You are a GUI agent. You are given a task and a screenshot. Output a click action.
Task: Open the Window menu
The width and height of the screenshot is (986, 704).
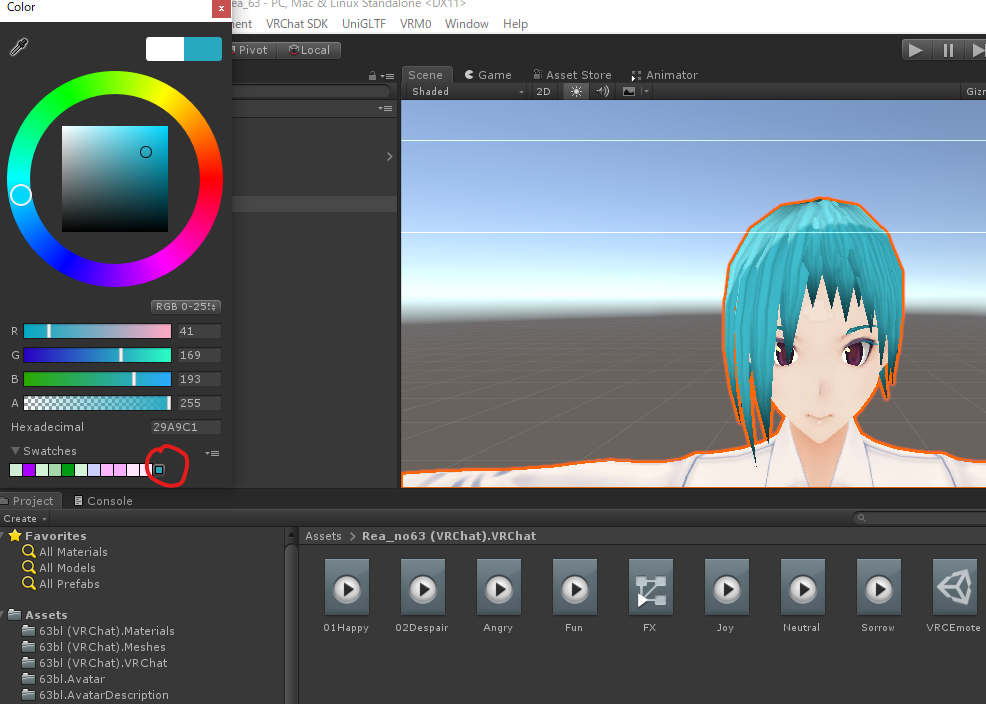click(467, 24)
